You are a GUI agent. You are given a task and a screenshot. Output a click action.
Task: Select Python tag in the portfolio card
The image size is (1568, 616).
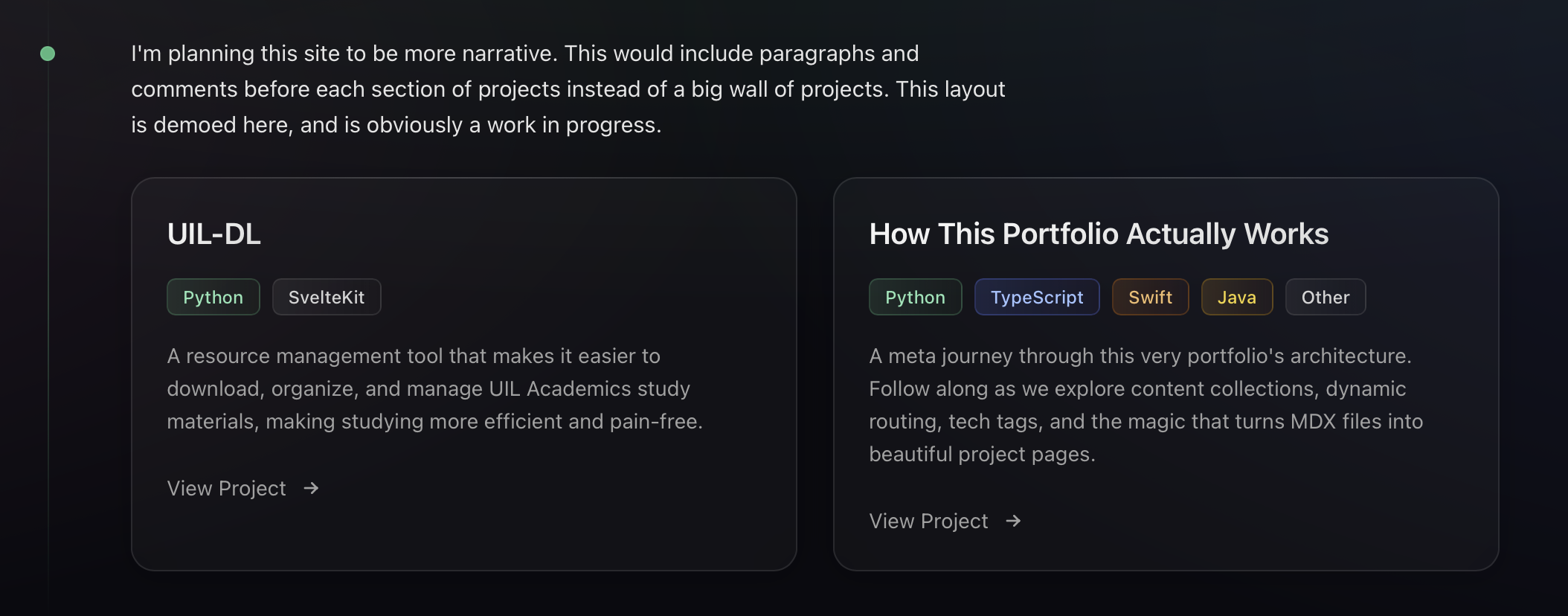(x=915, y=297)
